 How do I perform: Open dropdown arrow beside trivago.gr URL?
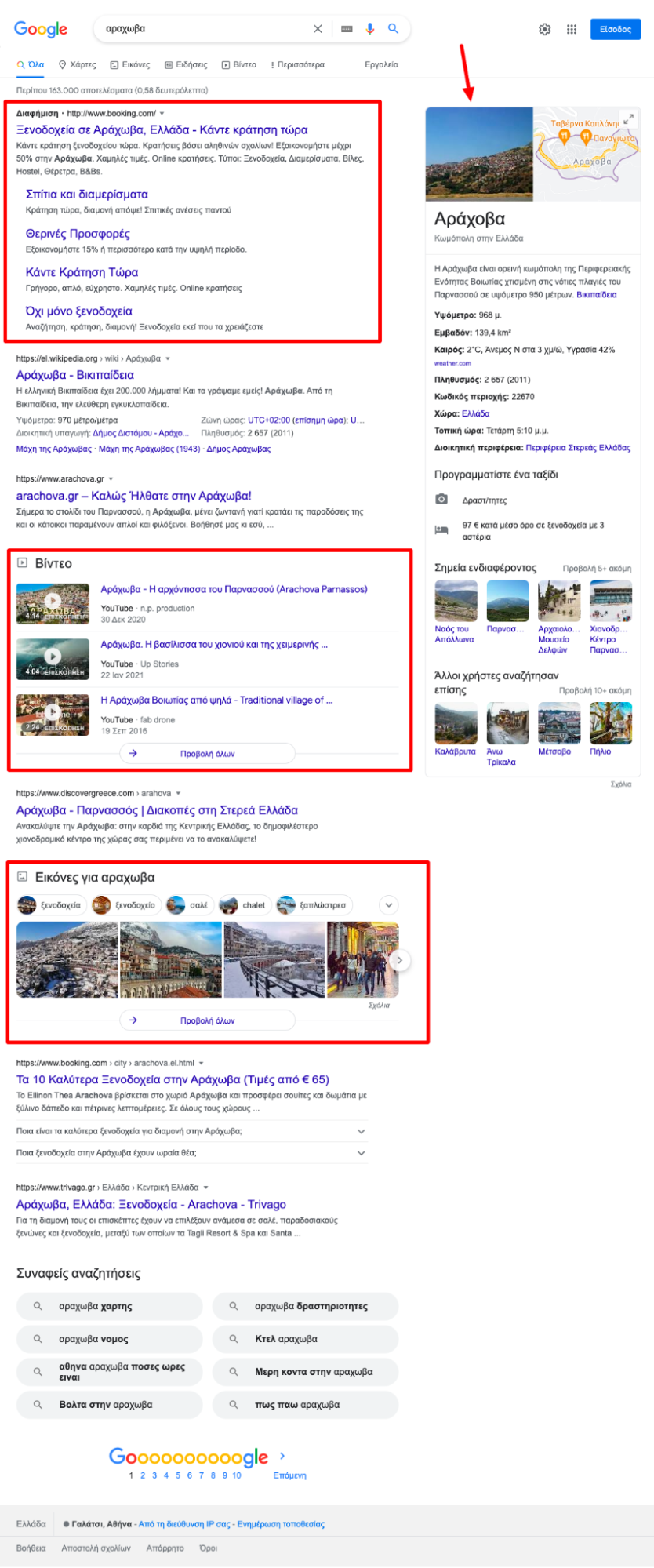[x=205, y=1188]
